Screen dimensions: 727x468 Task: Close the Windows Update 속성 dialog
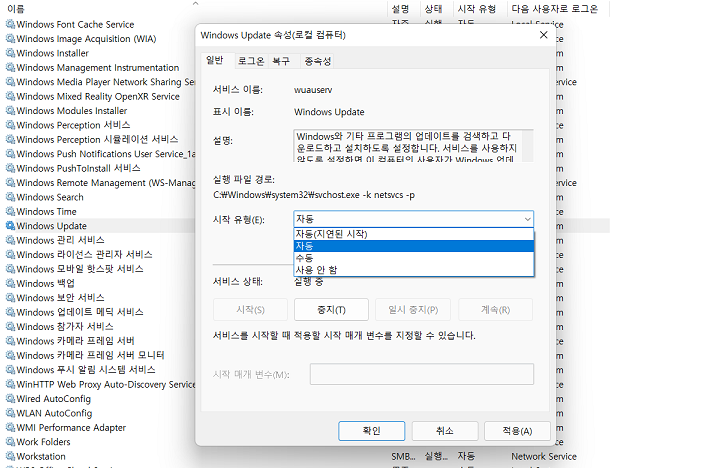coord(543,35)
